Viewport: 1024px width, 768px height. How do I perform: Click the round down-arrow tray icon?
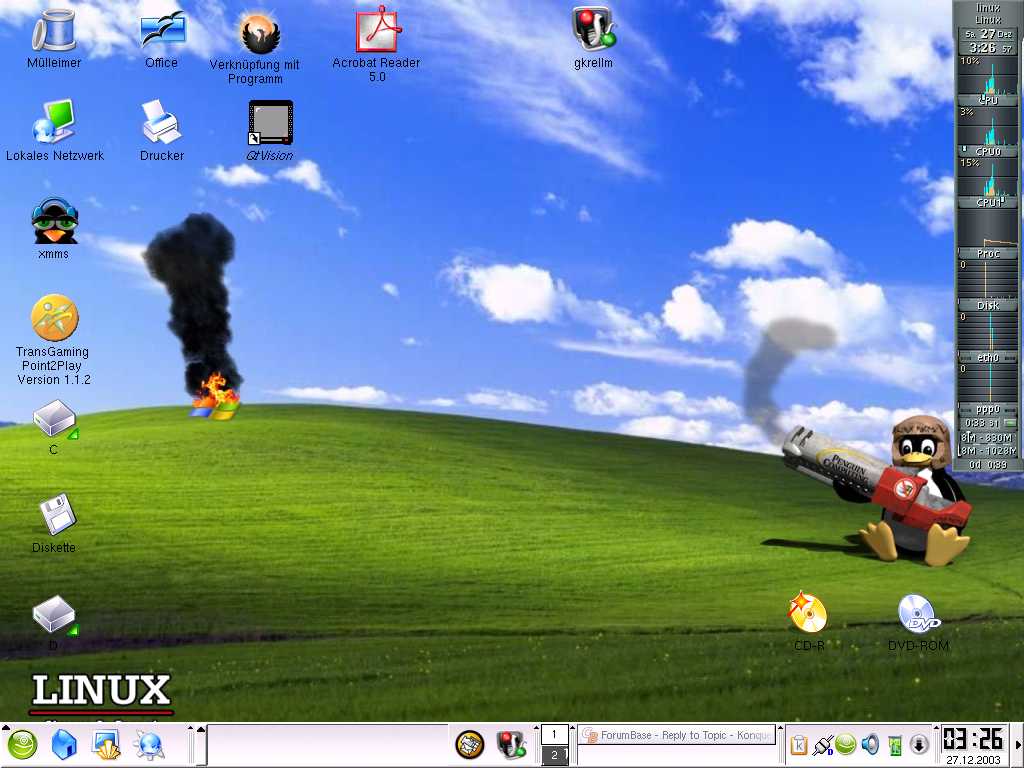click(920, 744)
